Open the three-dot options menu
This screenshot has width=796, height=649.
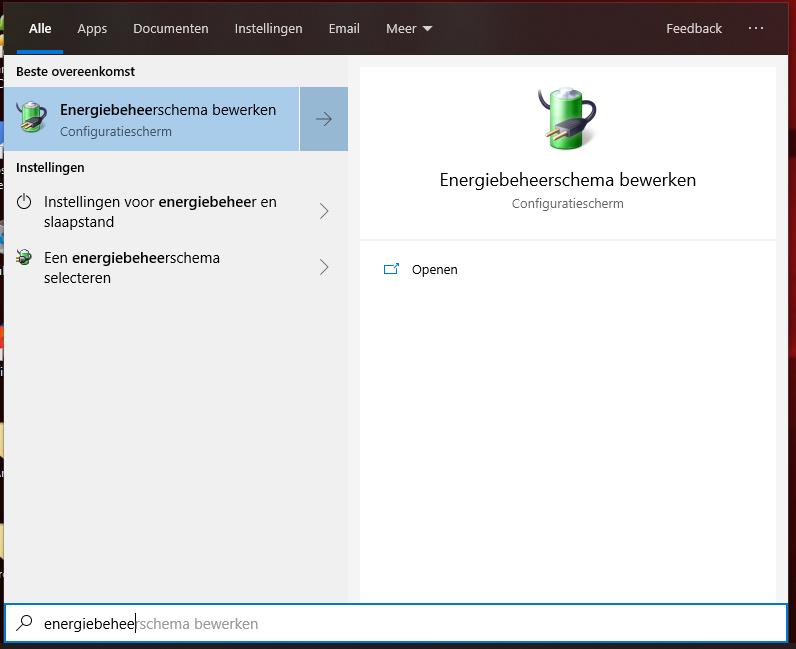click(x=756, y=28)
